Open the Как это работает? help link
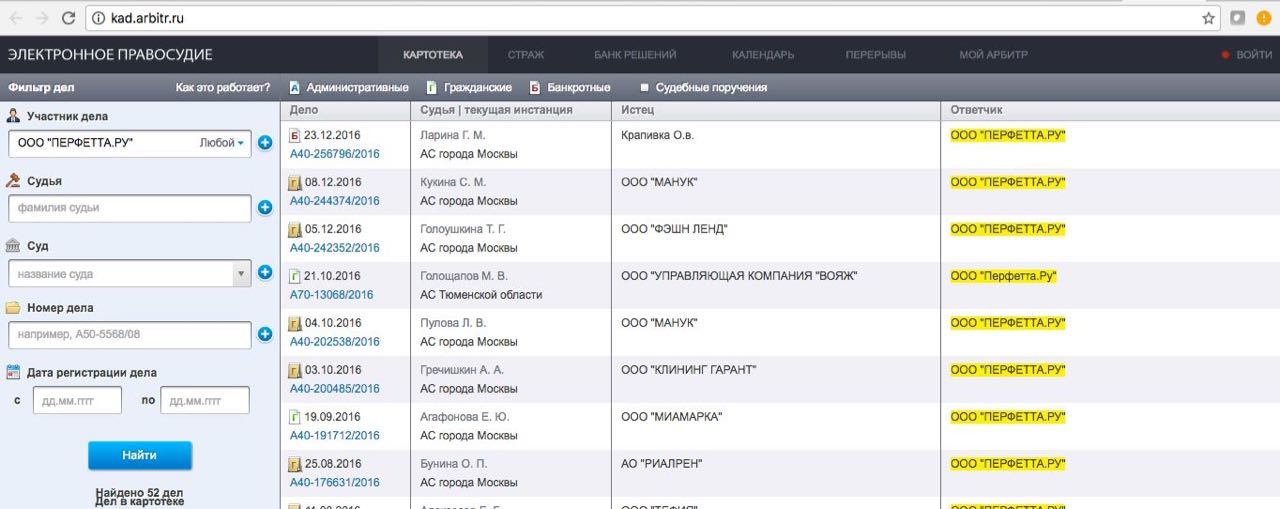 pos(223,87)
